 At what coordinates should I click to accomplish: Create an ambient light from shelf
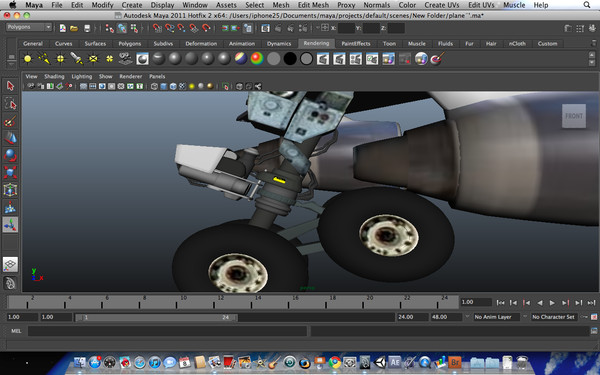28,59
